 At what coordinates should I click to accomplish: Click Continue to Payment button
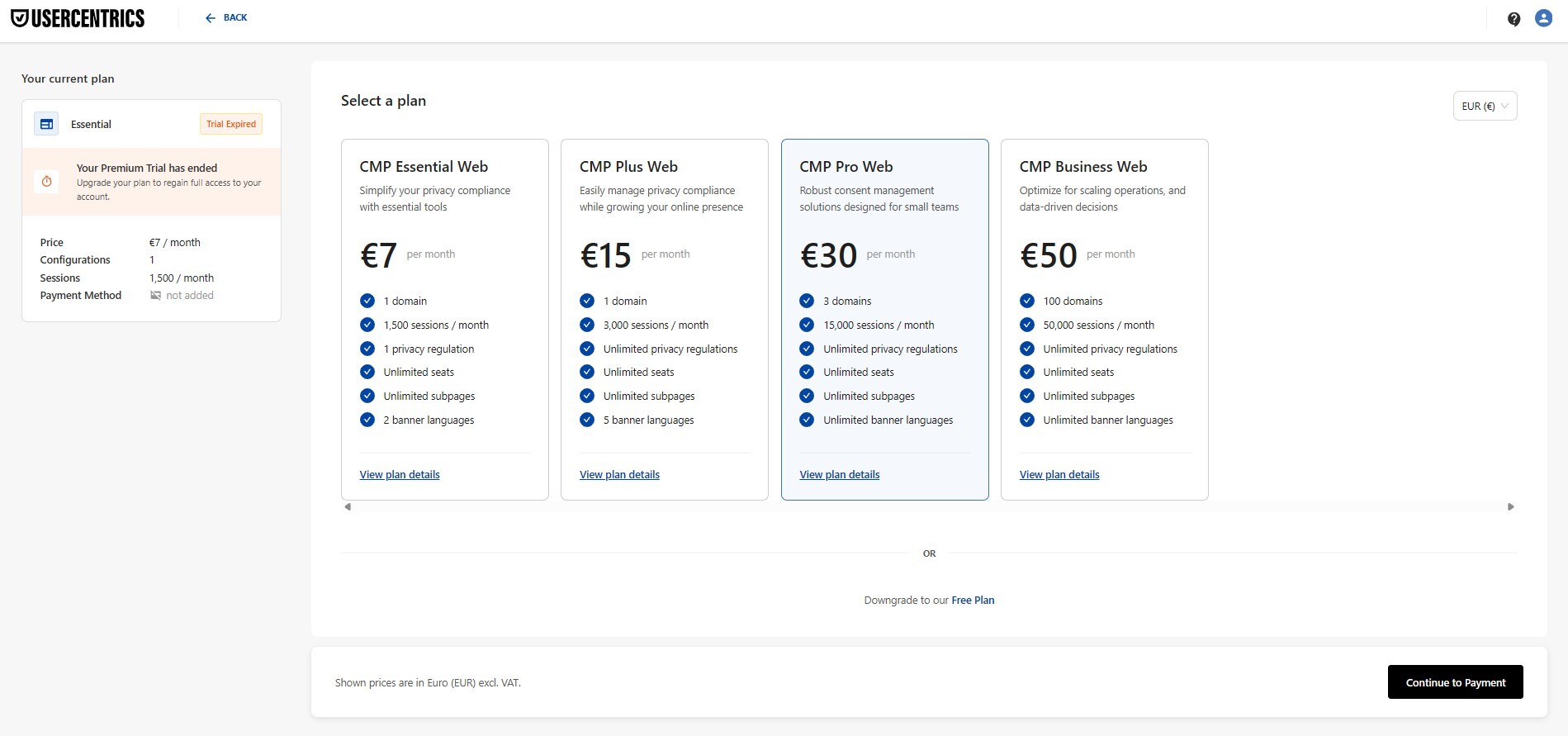coord(1456,682)
